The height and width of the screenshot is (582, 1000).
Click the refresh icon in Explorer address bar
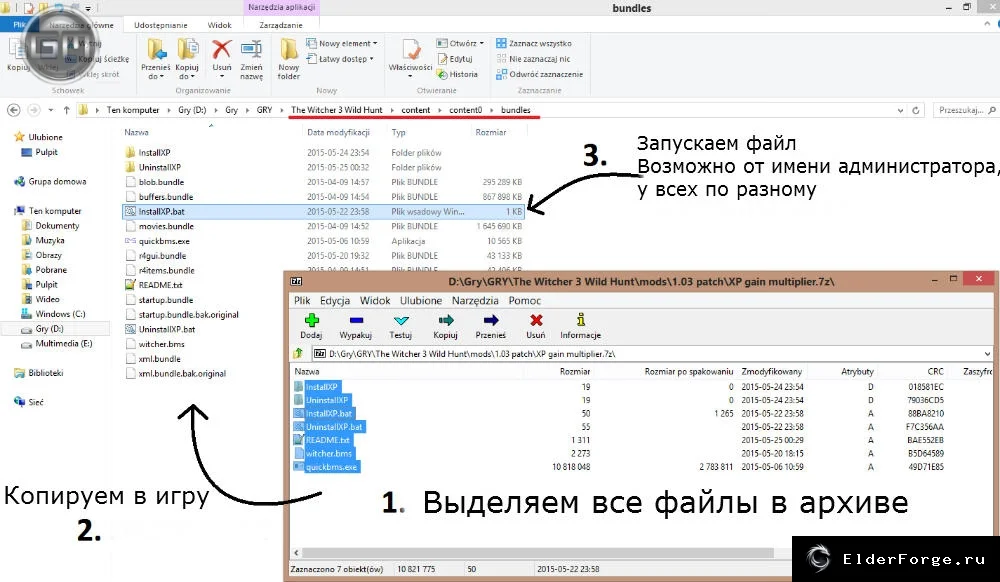(x=916, y=110)
